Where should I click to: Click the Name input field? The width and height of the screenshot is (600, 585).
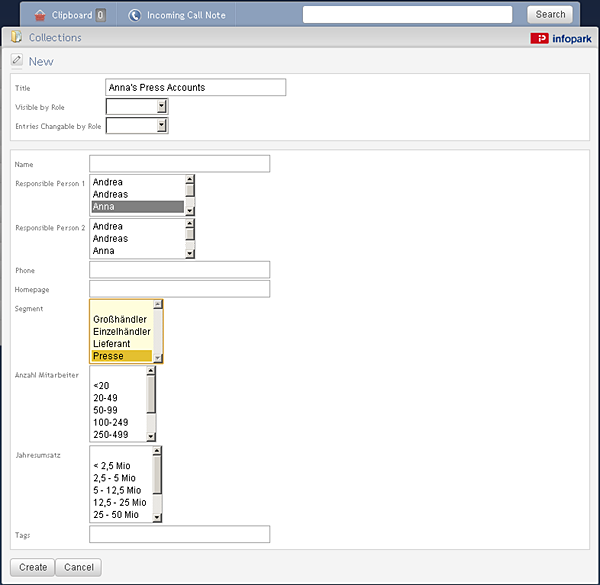point(179,164)
